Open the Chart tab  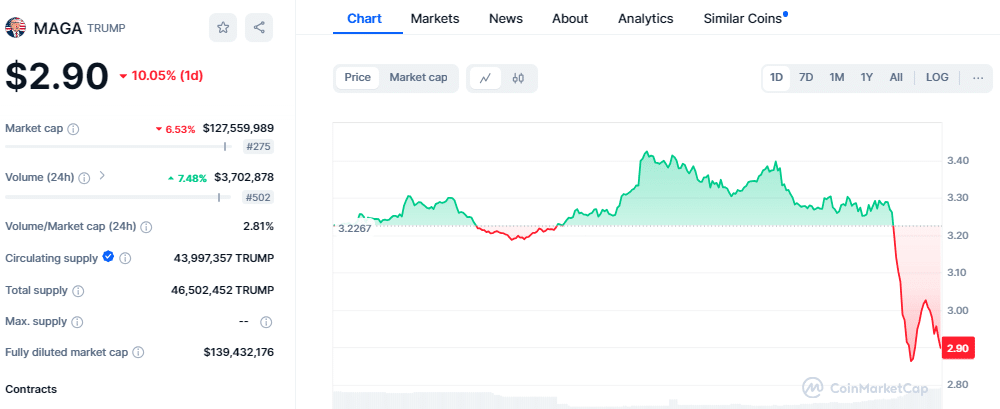(364, 19)
